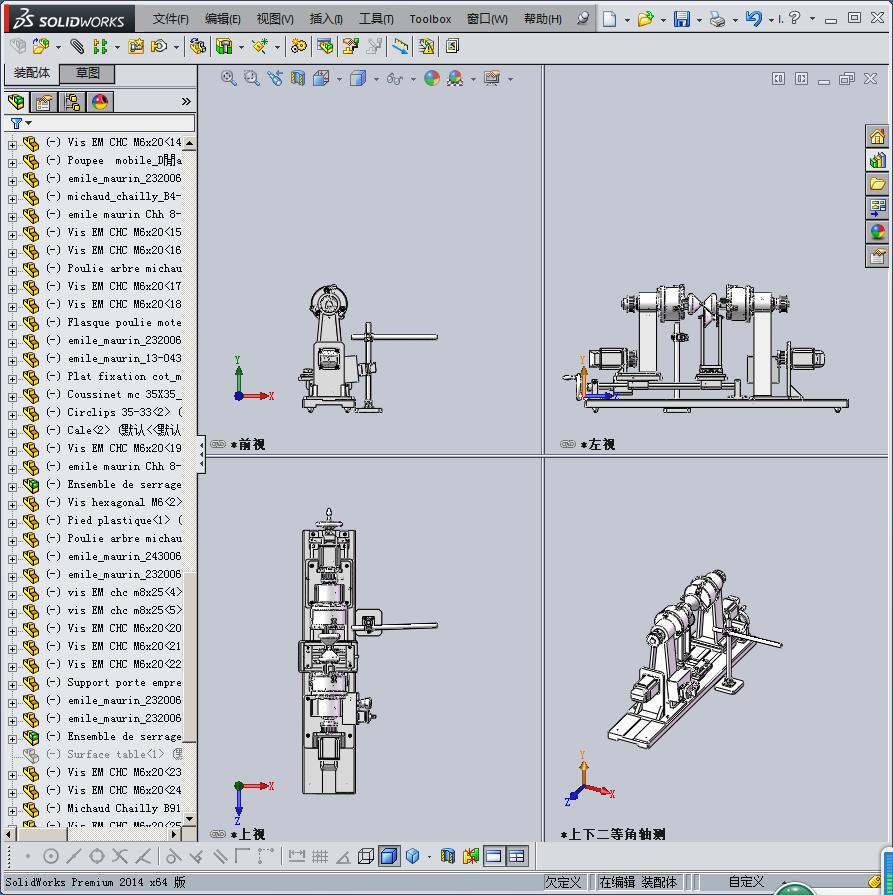Open the Toolbox menu
Screen dimensions: 893x895
pyautogui.click(x=430, y=19)
